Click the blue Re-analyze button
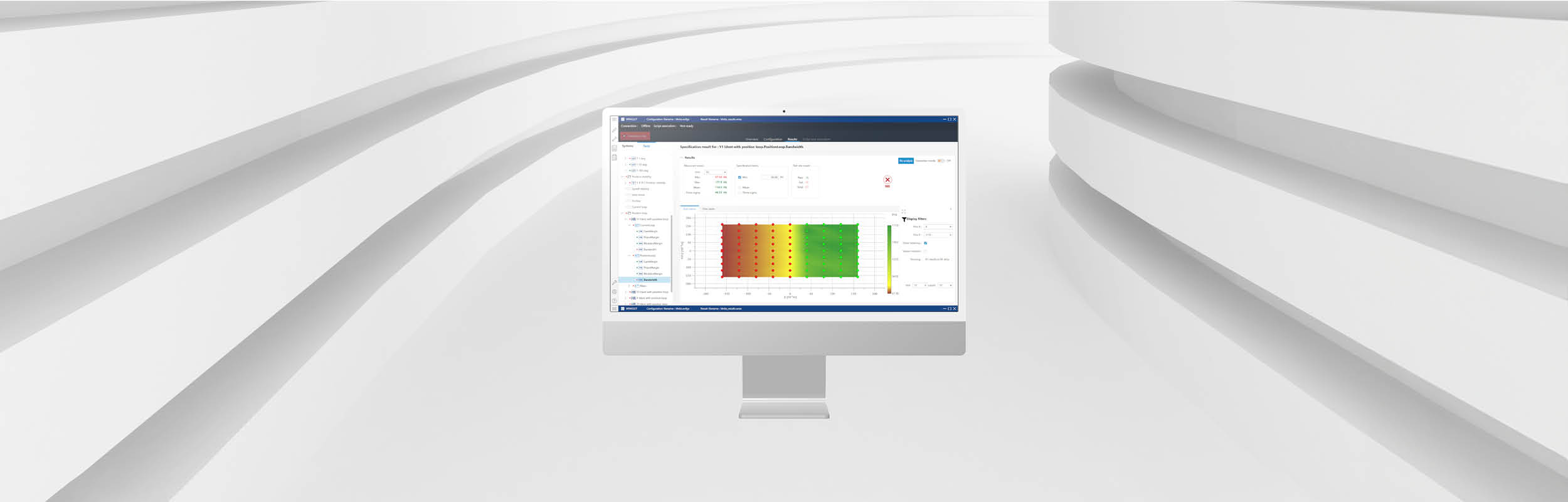 906,161
